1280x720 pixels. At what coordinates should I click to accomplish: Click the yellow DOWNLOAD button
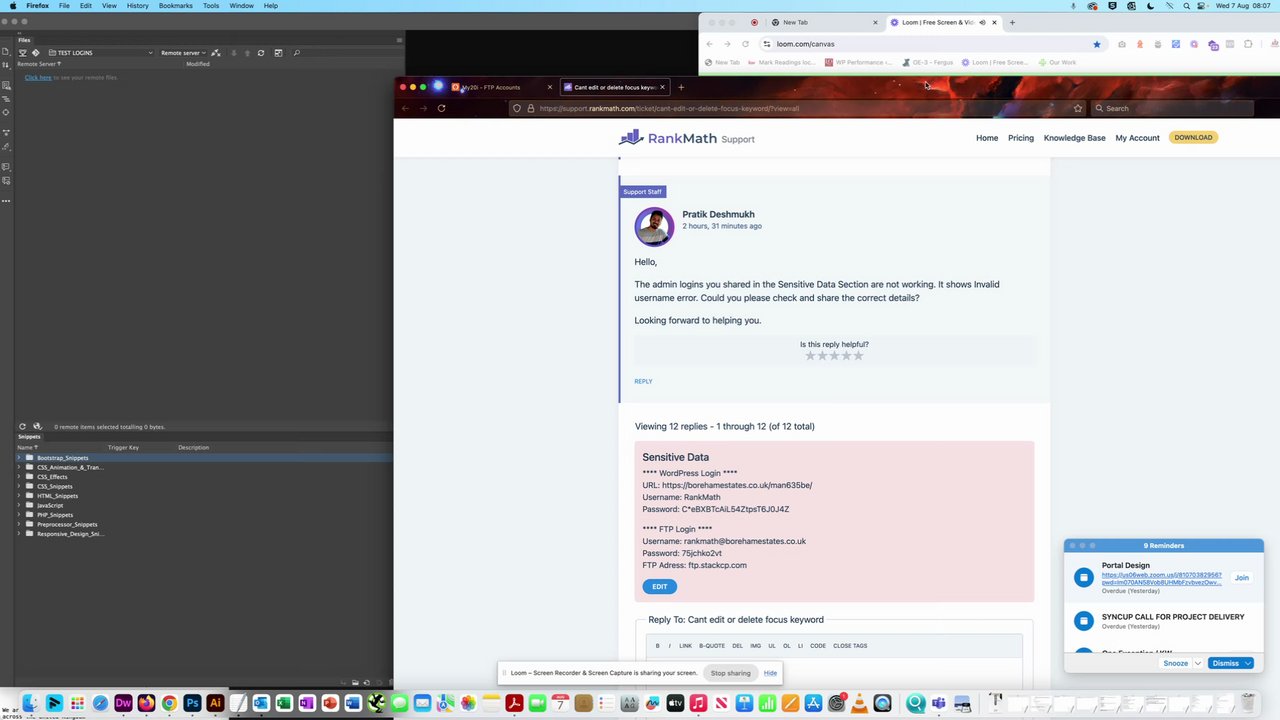pyautogui.click(x=1193, y=138)
